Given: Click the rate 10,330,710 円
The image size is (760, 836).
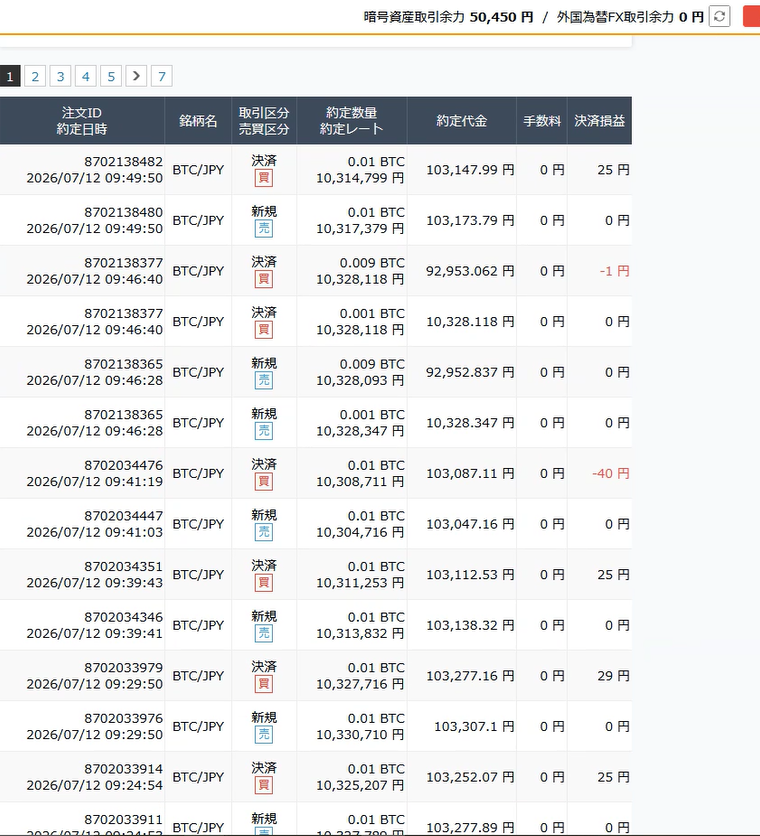Looking at the screenshot, I should 360,735.
